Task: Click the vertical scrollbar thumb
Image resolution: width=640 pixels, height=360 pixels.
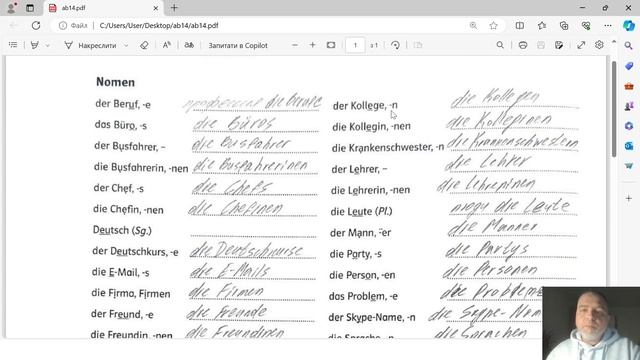Action: (613, 109)
